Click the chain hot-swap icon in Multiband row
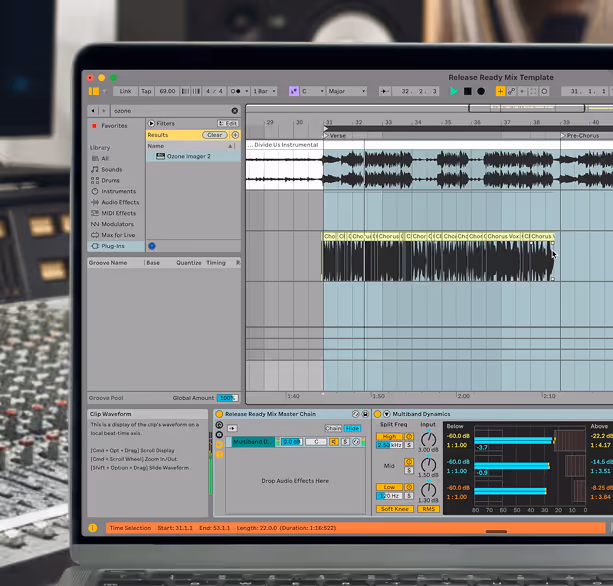613x586 pixels. [x=356, y=442]
